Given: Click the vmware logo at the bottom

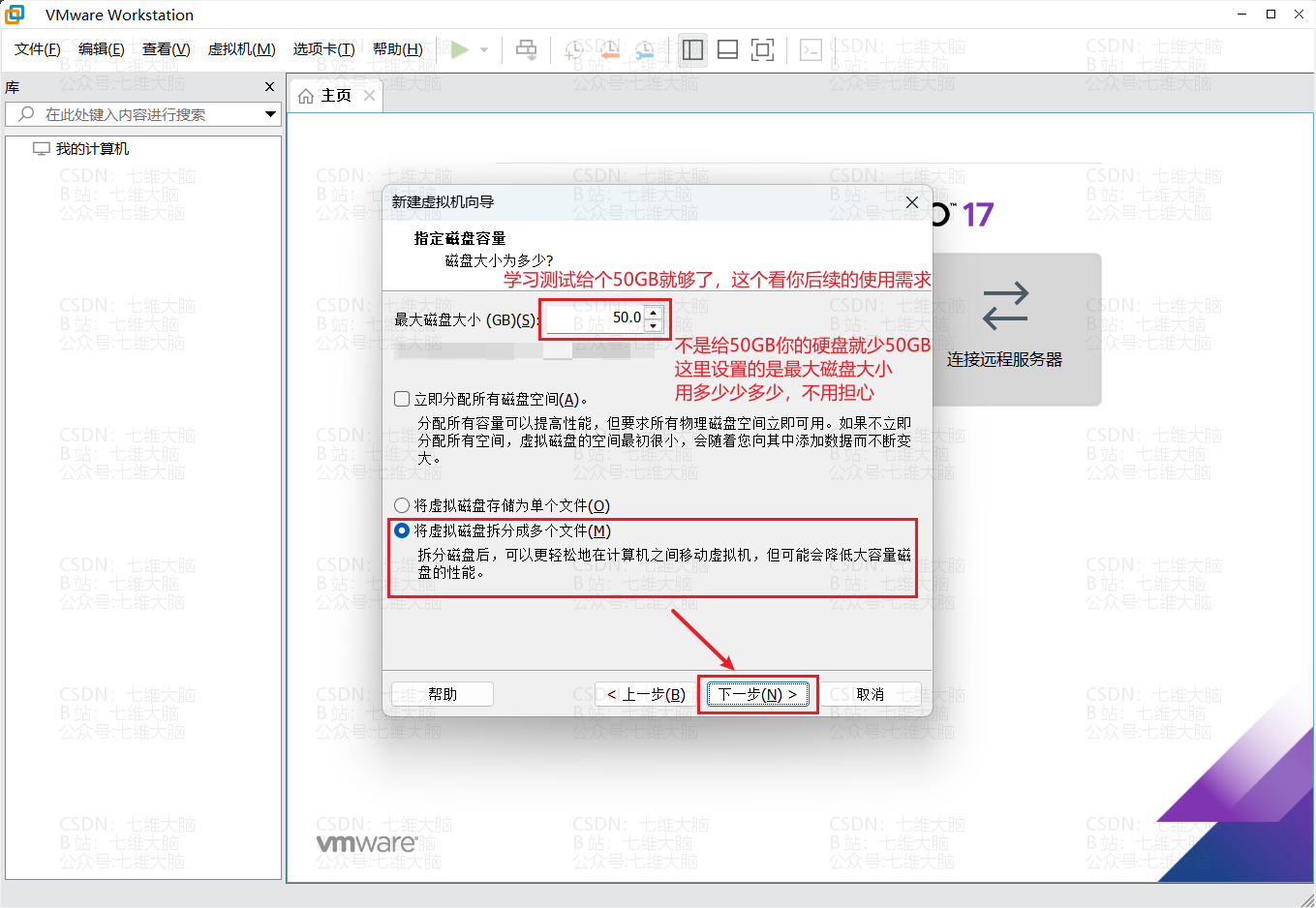Looking at the screenshot, I should tap(367, 843).
